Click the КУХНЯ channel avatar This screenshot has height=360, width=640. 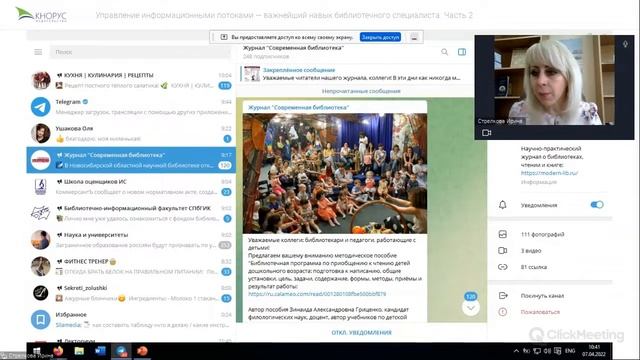click(x=41, y=80)
